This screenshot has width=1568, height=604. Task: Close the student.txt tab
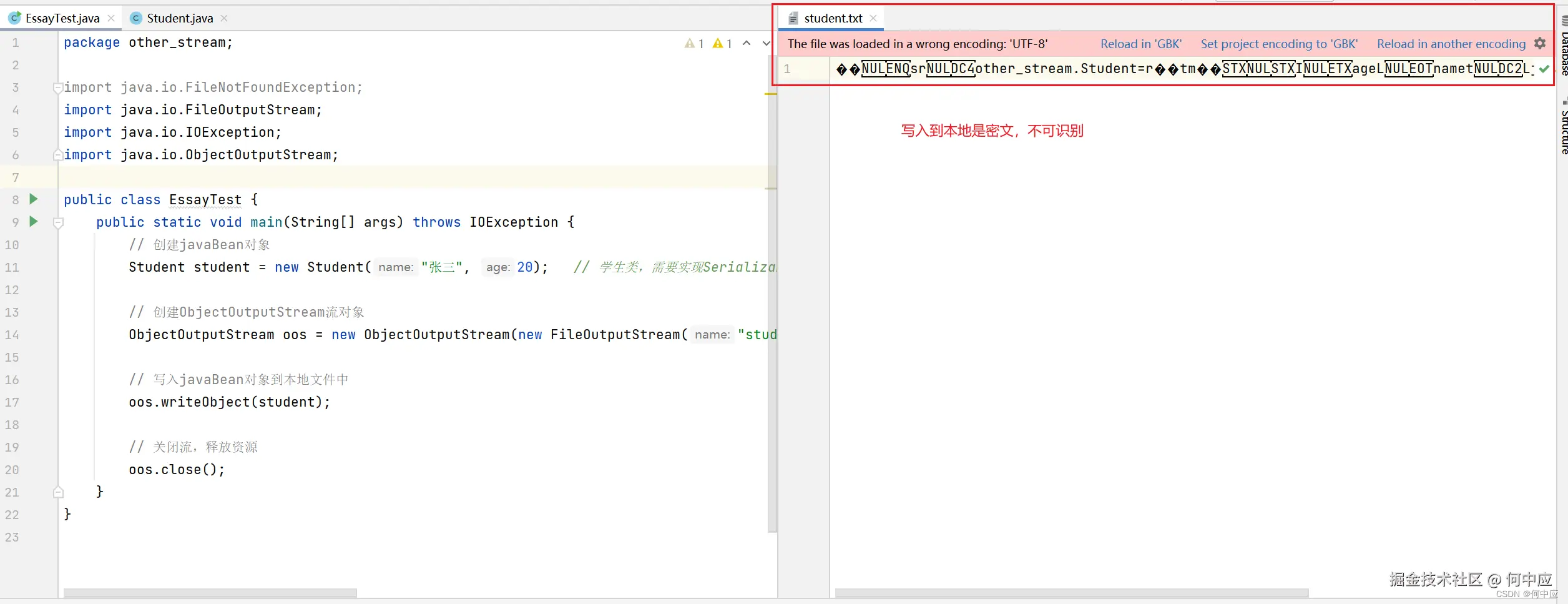point(873,18)
